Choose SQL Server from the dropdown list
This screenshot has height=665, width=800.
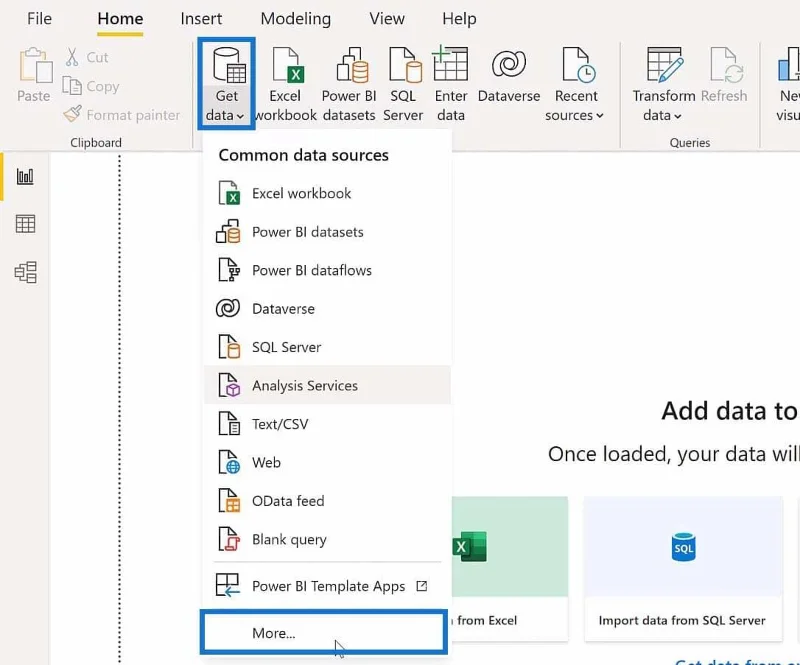click(x=327, y=347)
